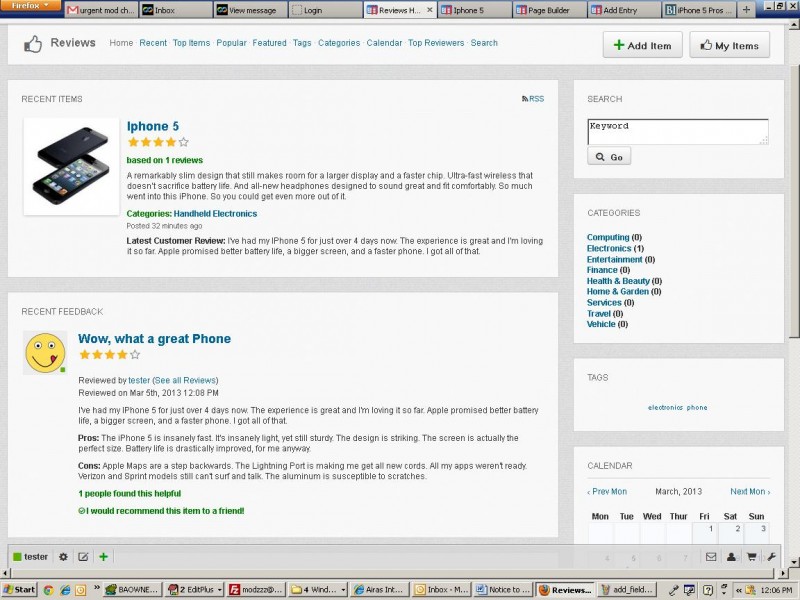Go to previous month in calendar
The height and width of the screenshot is (600, 800).
click(607, 491)
